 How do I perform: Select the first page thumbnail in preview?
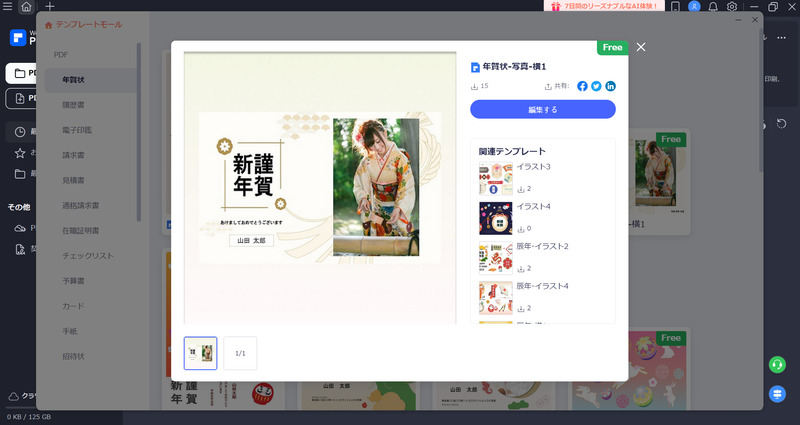pyautogui.click(x=201, y=353)
